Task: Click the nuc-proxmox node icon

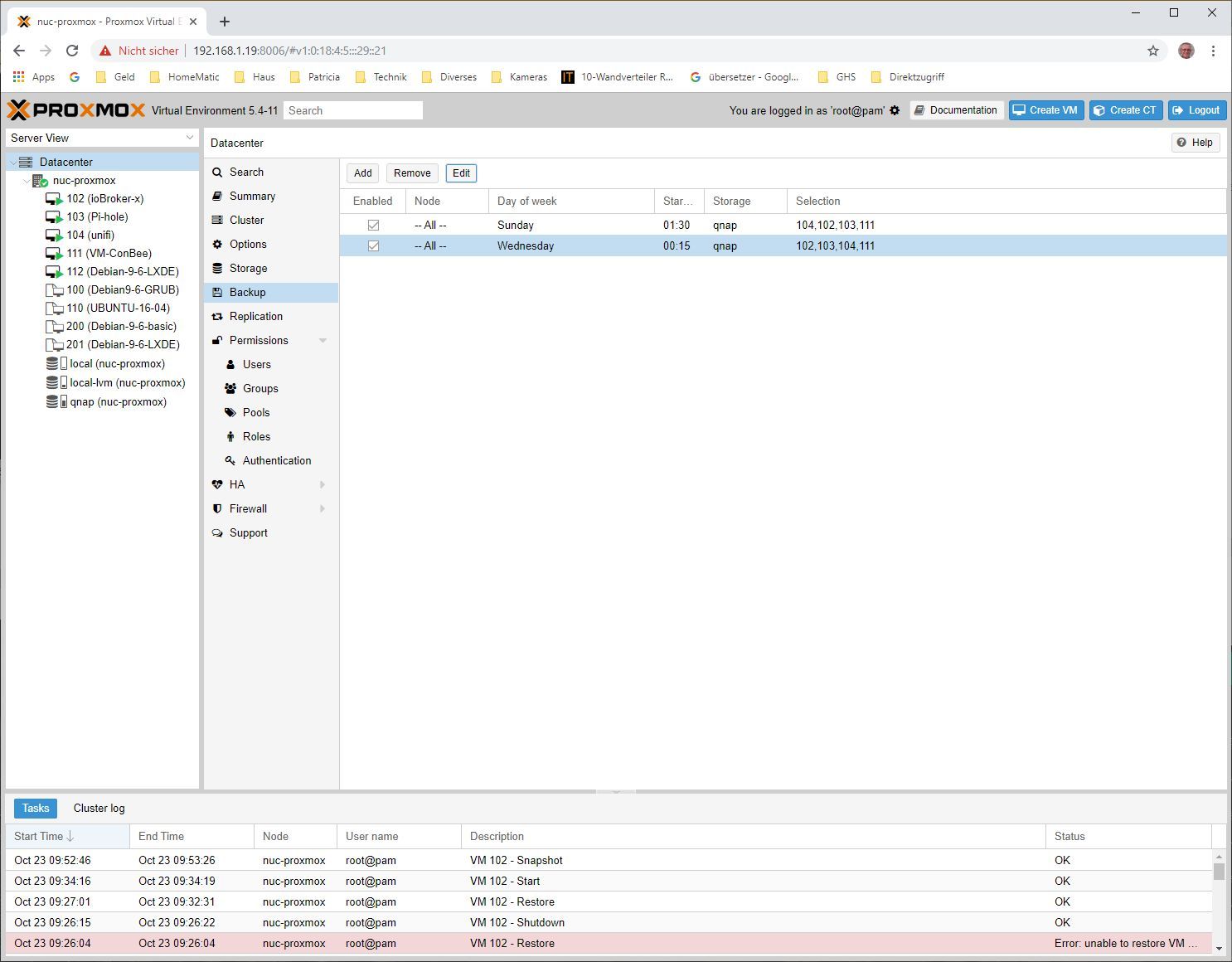Action: coord(40,181)
